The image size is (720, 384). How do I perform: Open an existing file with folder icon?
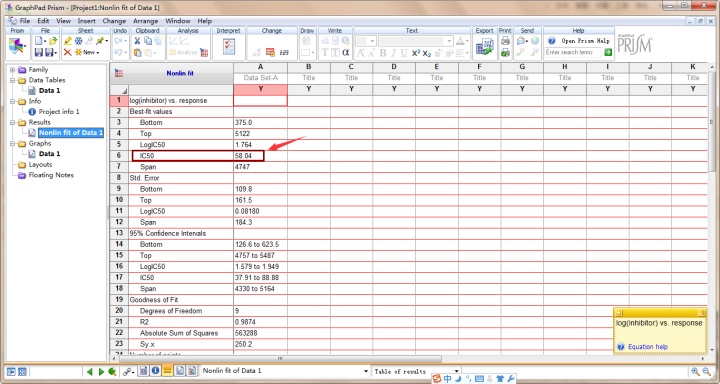pyautogui.click(x=53, y=41)
